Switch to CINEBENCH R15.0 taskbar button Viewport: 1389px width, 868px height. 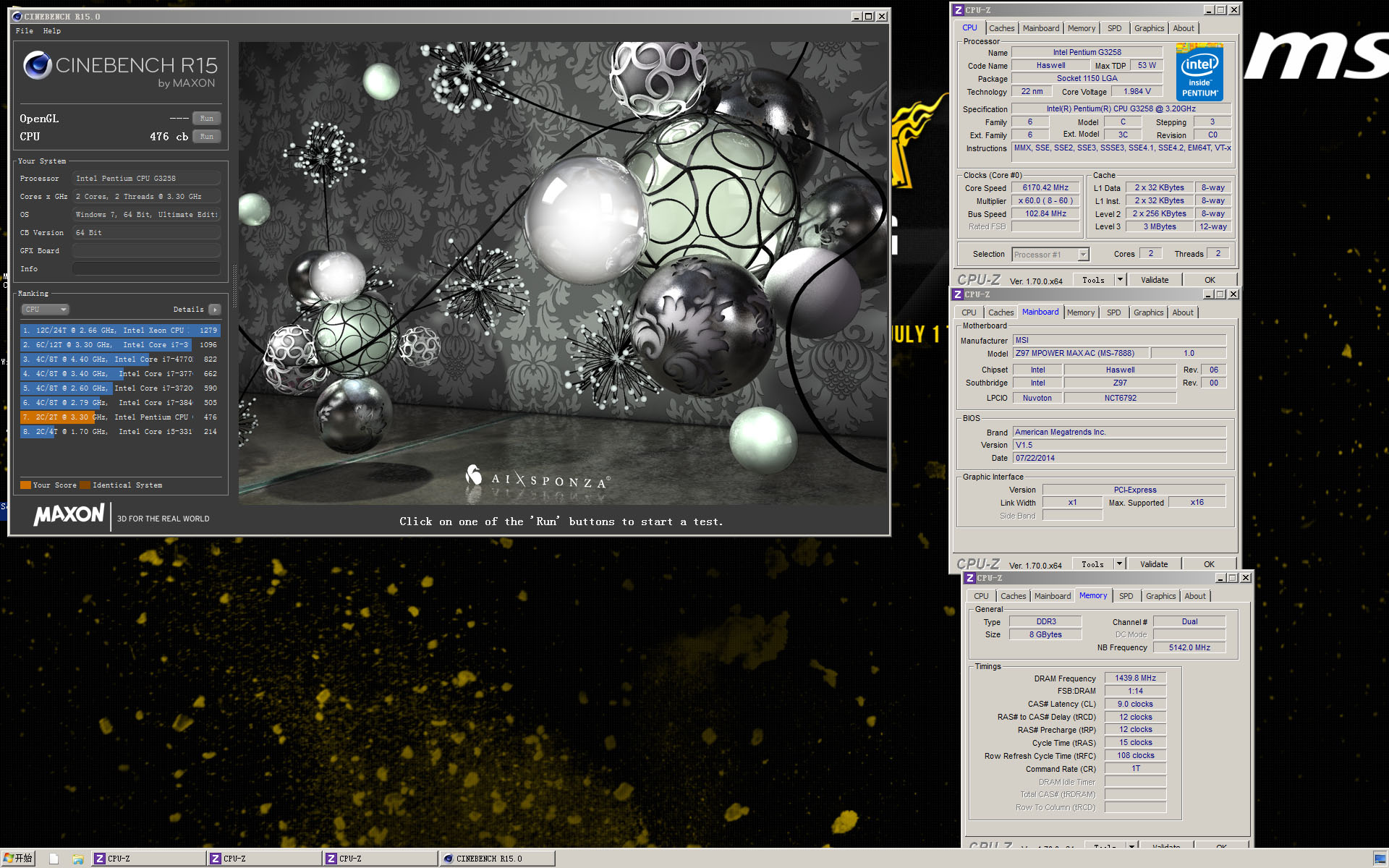tap(497, 859)
